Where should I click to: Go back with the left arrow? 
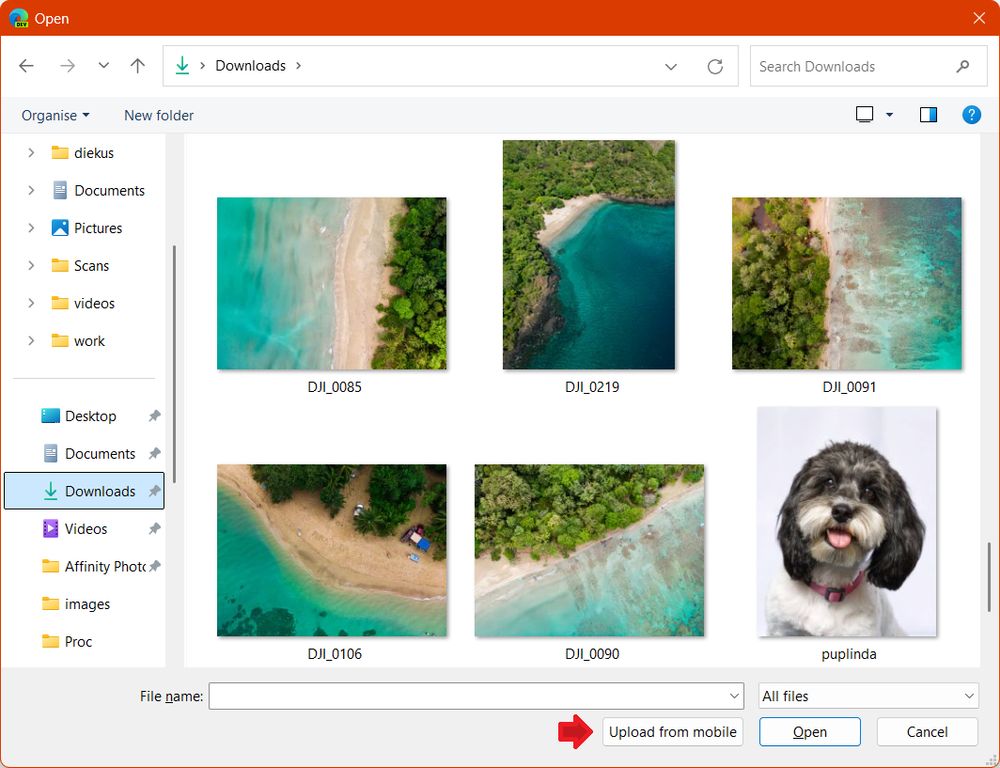click(26, 66)
